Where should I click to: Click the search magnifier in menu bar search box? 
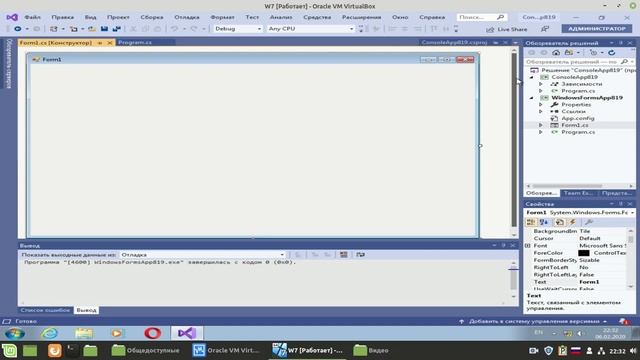(x=500, y=17)
